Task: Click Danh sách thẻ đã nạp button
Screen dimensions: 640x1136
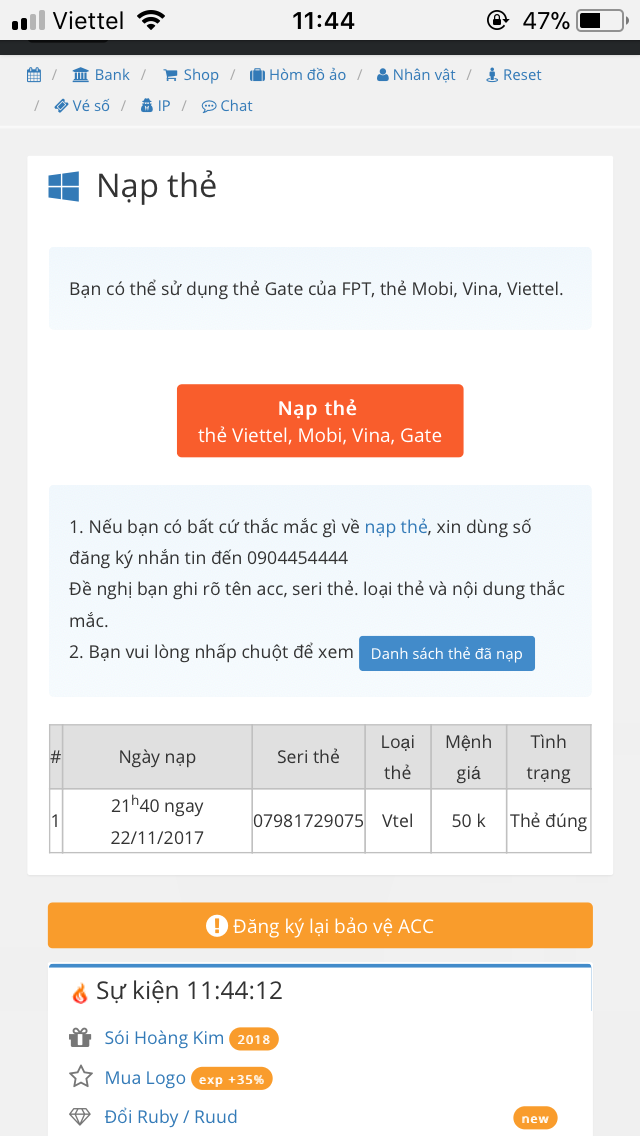Action: (x=447, y=653)
